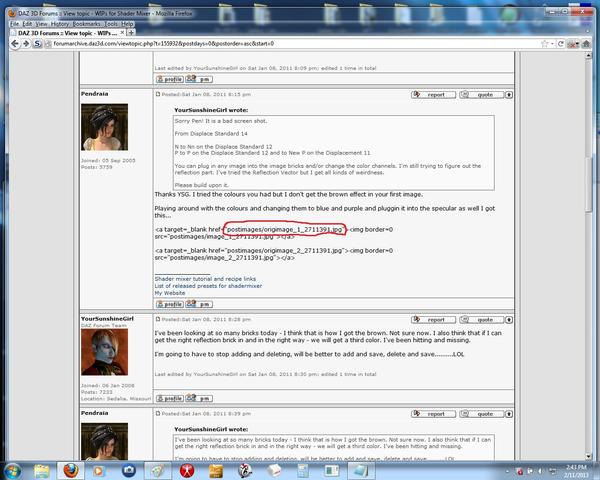Image resolution: width=600 pixels, height=480 pixels.
Task: Open the File menu
Action: pos(15,24)
